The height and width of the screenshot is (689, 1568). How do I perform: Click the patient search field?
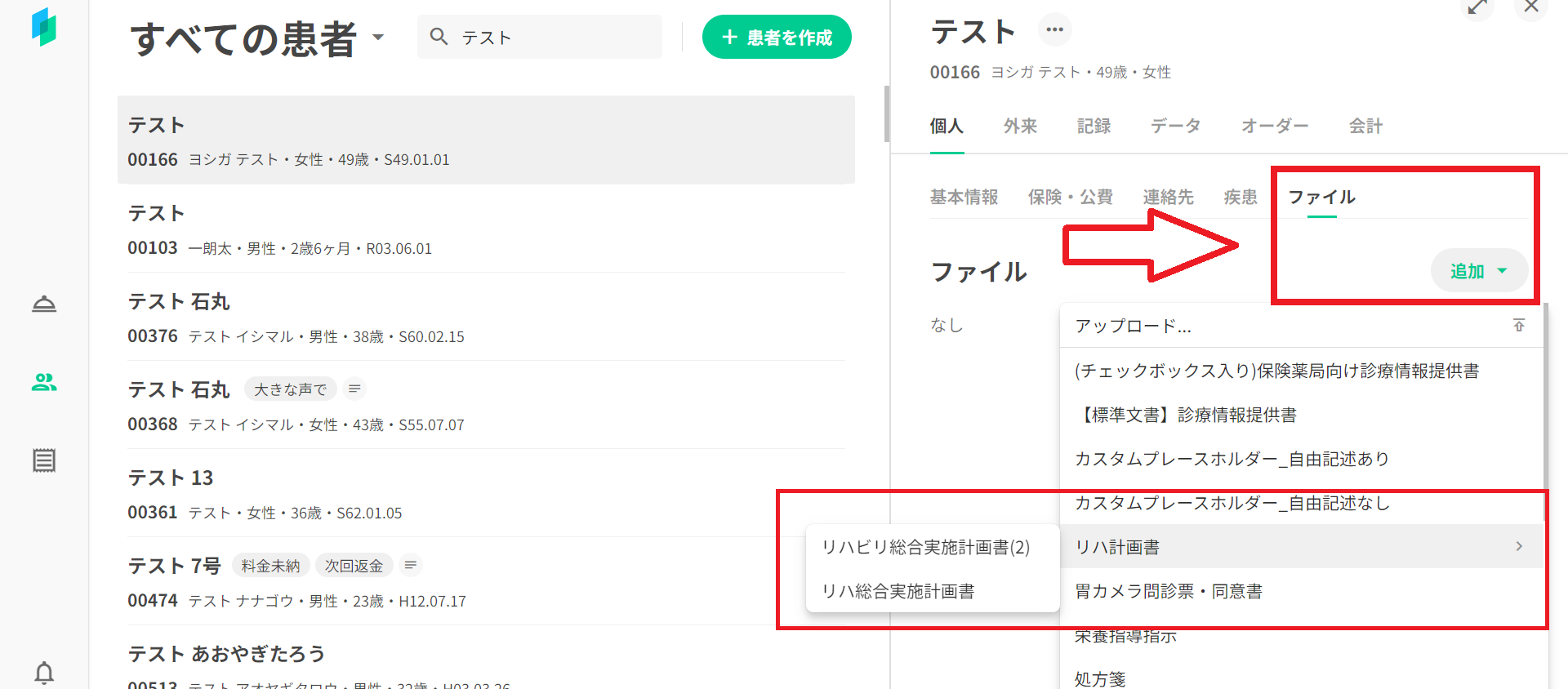point(540,37)
